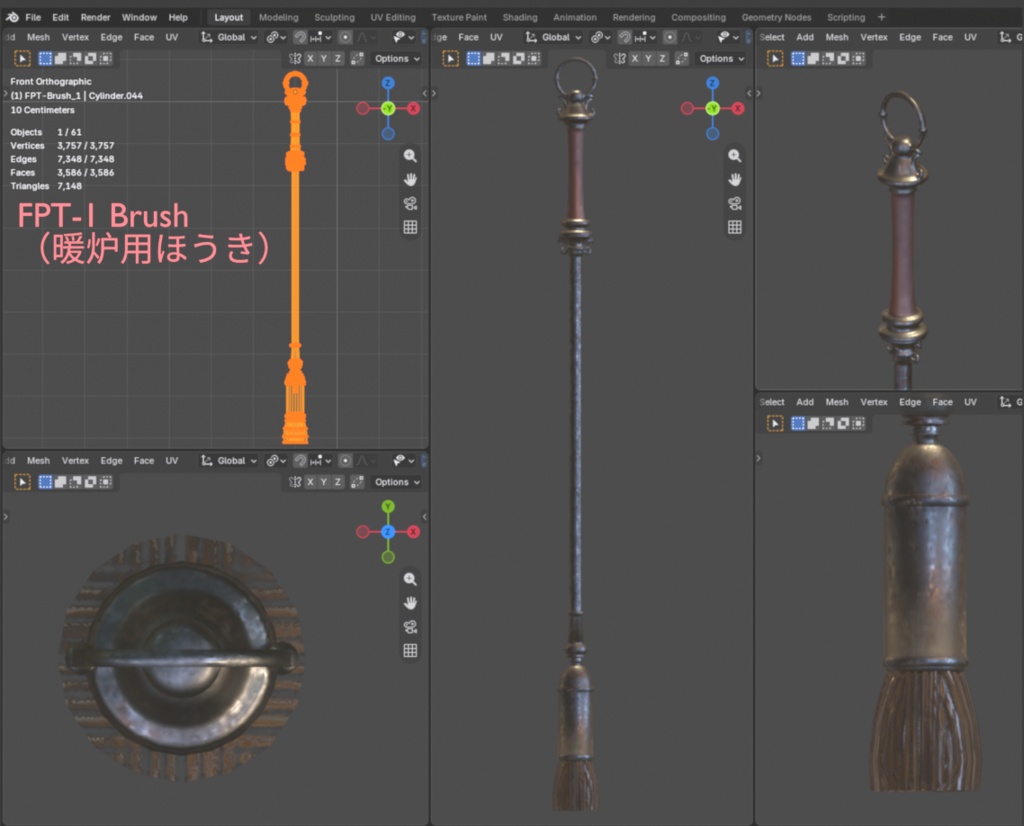This screenshot has height=826, width=1024.
Task: Open the File menu
Action: 33,17
